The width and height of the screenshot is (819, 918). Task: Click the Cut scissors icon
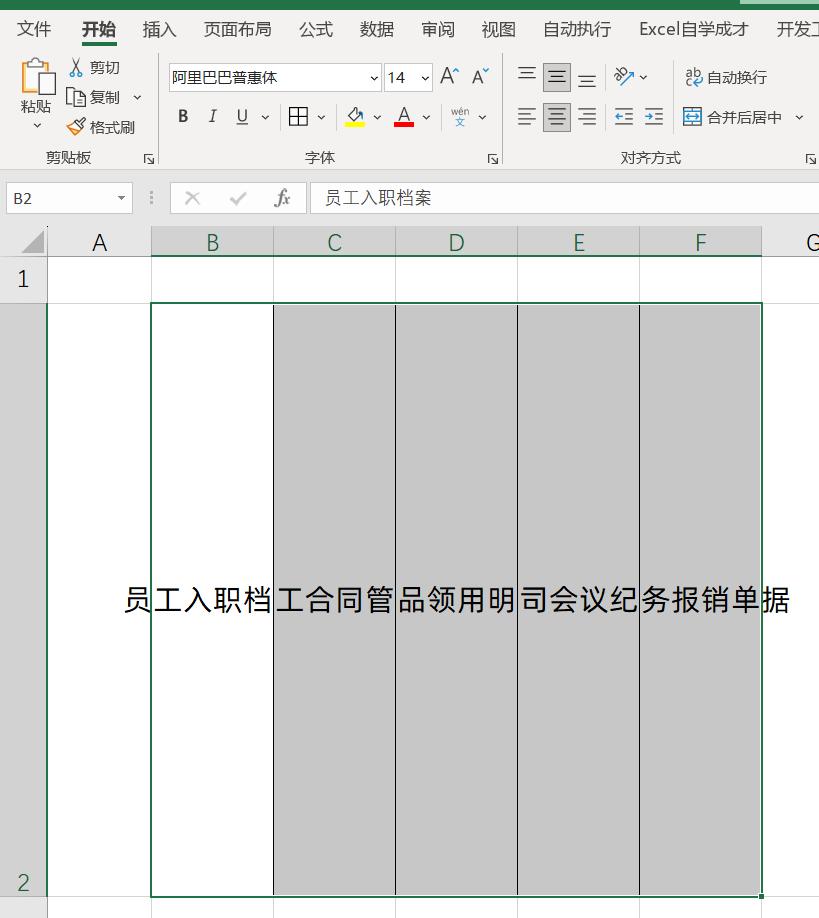(x=76, y=67)
